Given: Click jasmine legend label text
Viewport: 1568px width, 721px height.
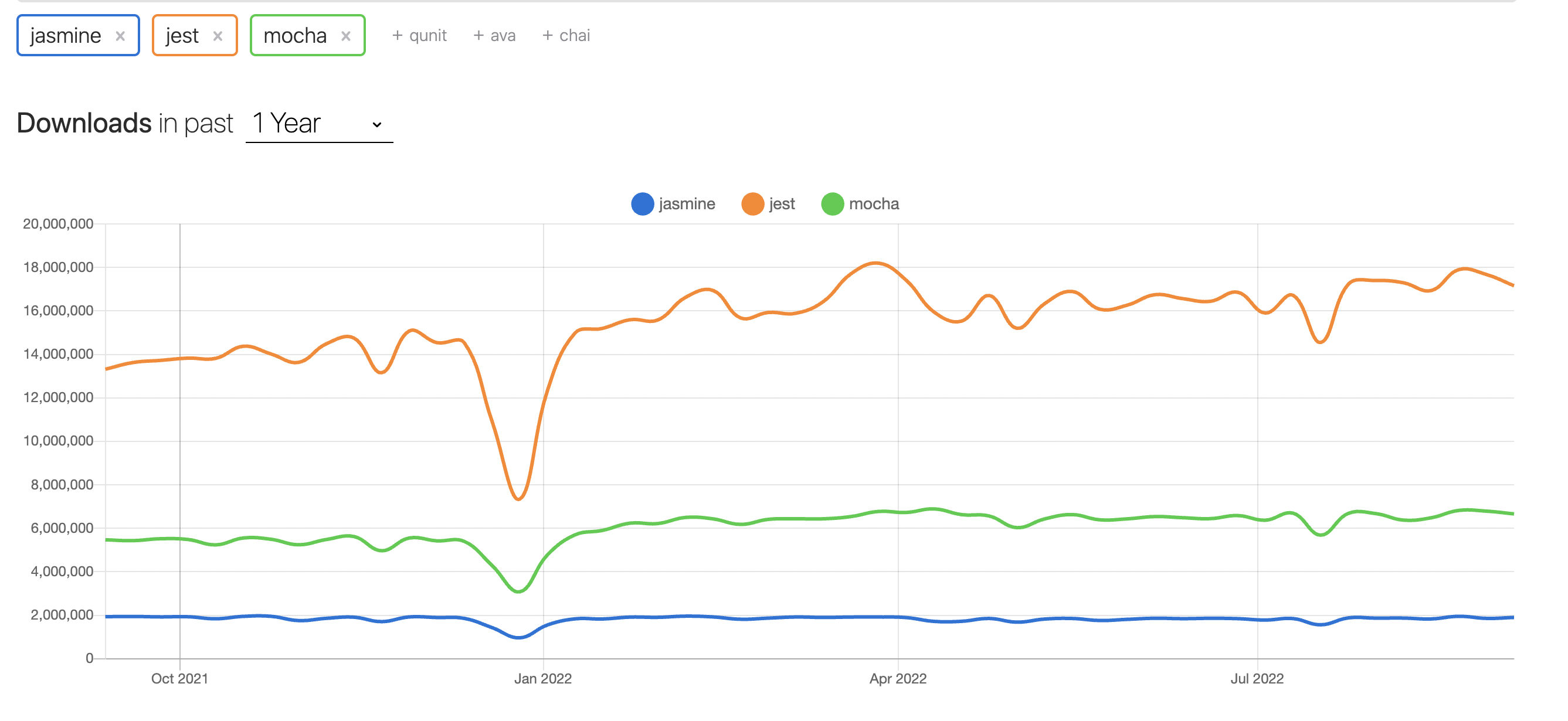Looking at the screenshot, I should pyautogui.click(x=687, y=204).
